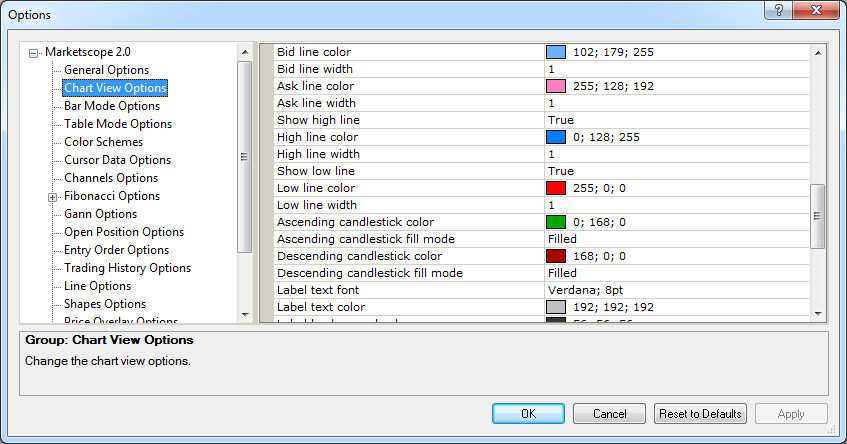The image size is (847, 444).
Task: Pick the Bid line color swatch
Action: pos(556,52)
